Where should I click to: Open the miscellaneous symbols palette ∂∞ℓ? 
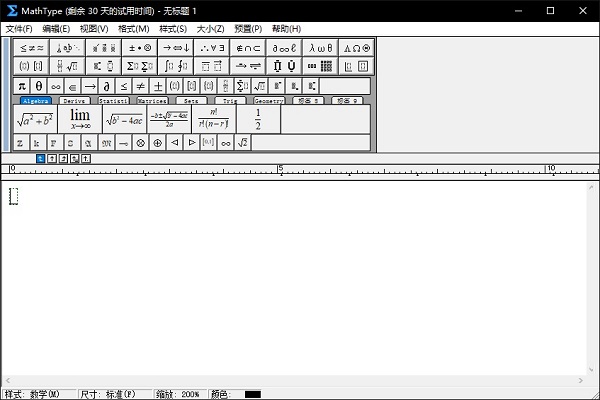[x=284, y=48]
